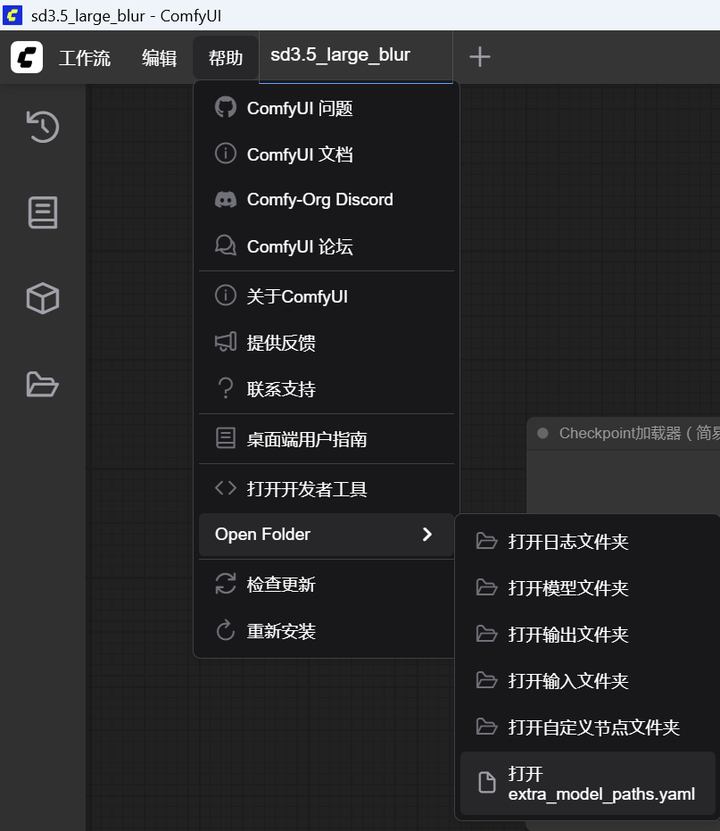Add a new workflow tab with plus icon
720x831 pixels.
coord(480,57)
